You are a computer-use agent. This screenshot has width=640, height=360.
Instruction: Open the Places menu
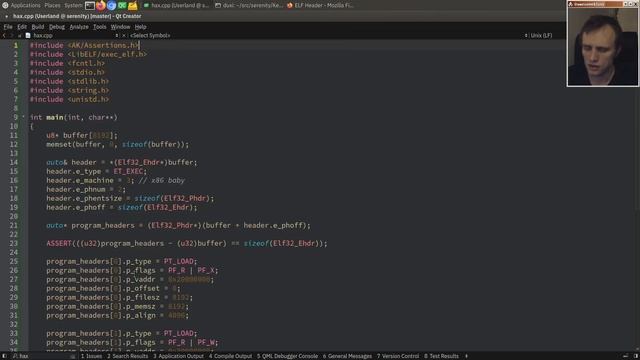52,6
